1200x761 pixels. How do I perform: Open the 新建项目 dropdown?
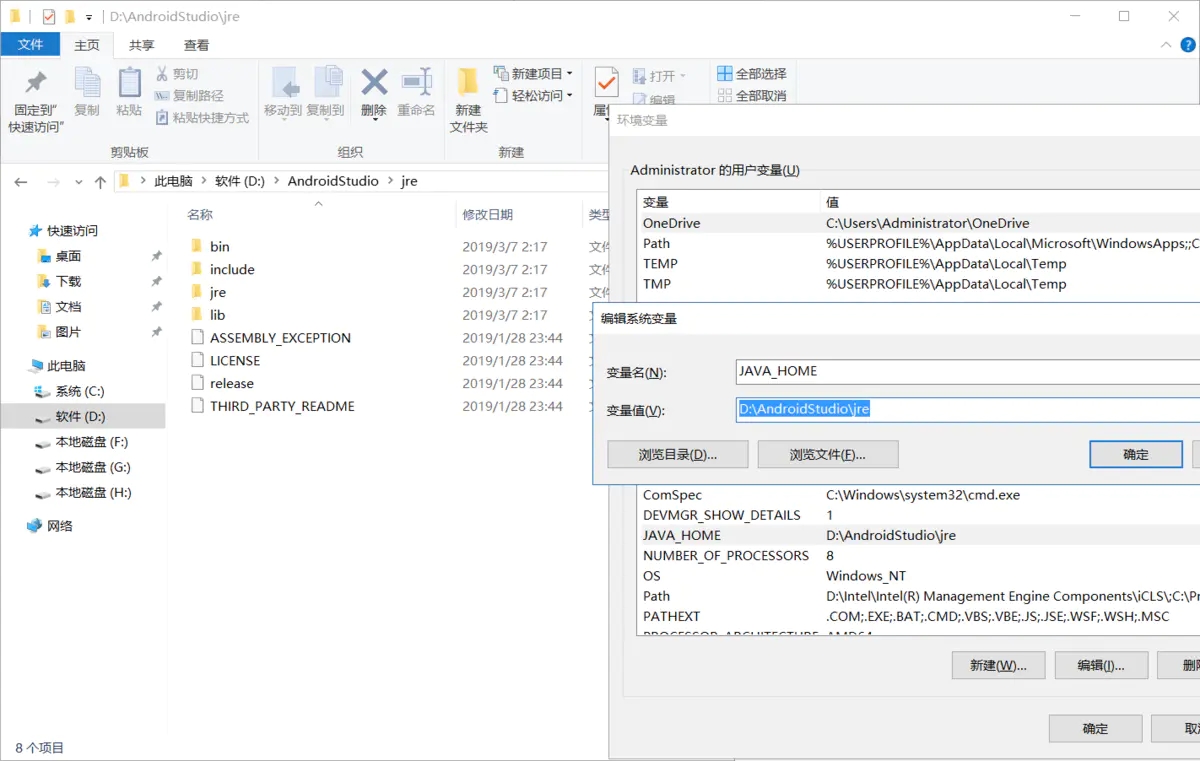[533, 74]
